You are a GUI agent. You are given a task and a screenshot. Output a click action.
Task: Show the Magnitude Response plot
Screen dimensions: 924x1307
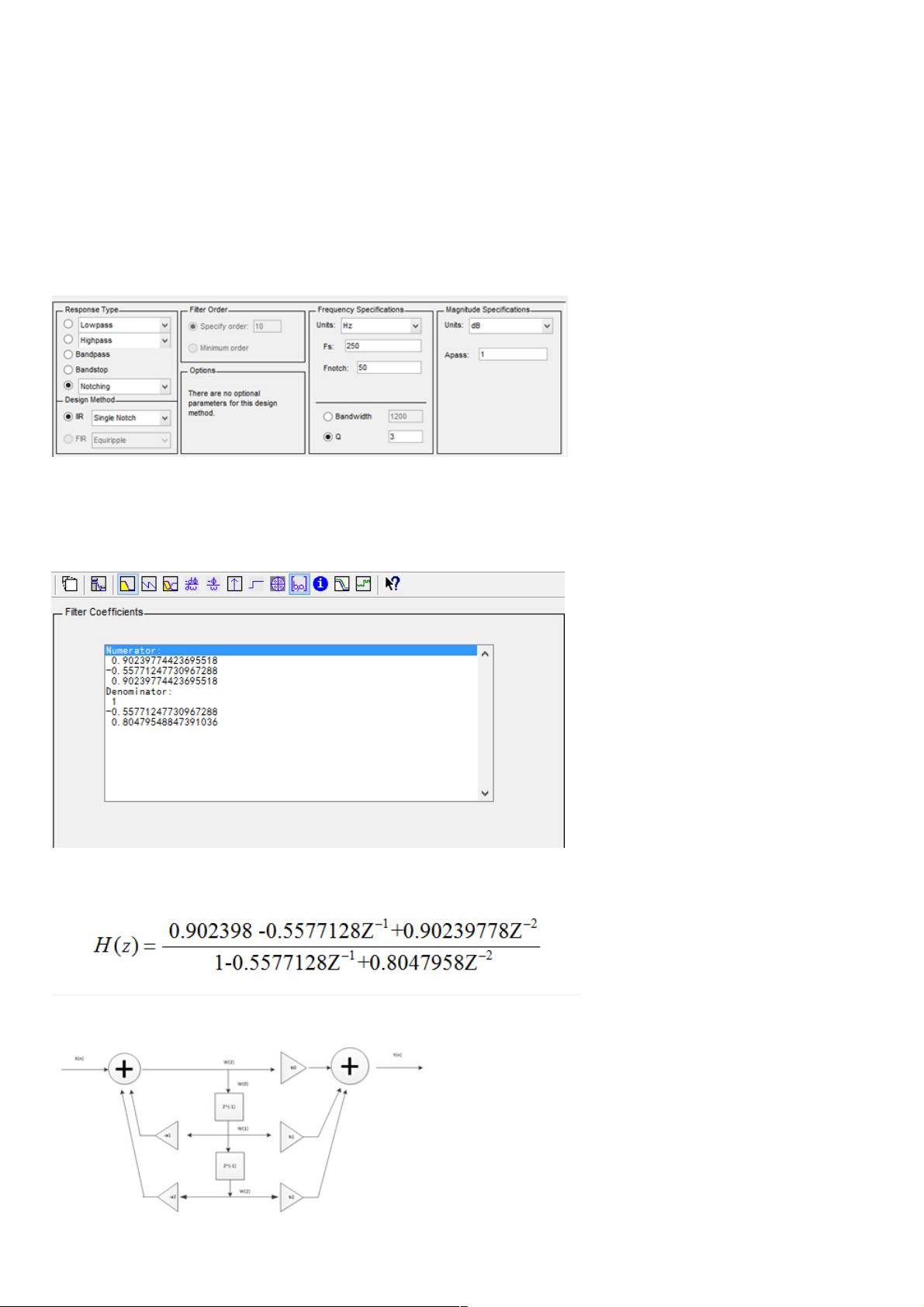(x=128, y=584)
